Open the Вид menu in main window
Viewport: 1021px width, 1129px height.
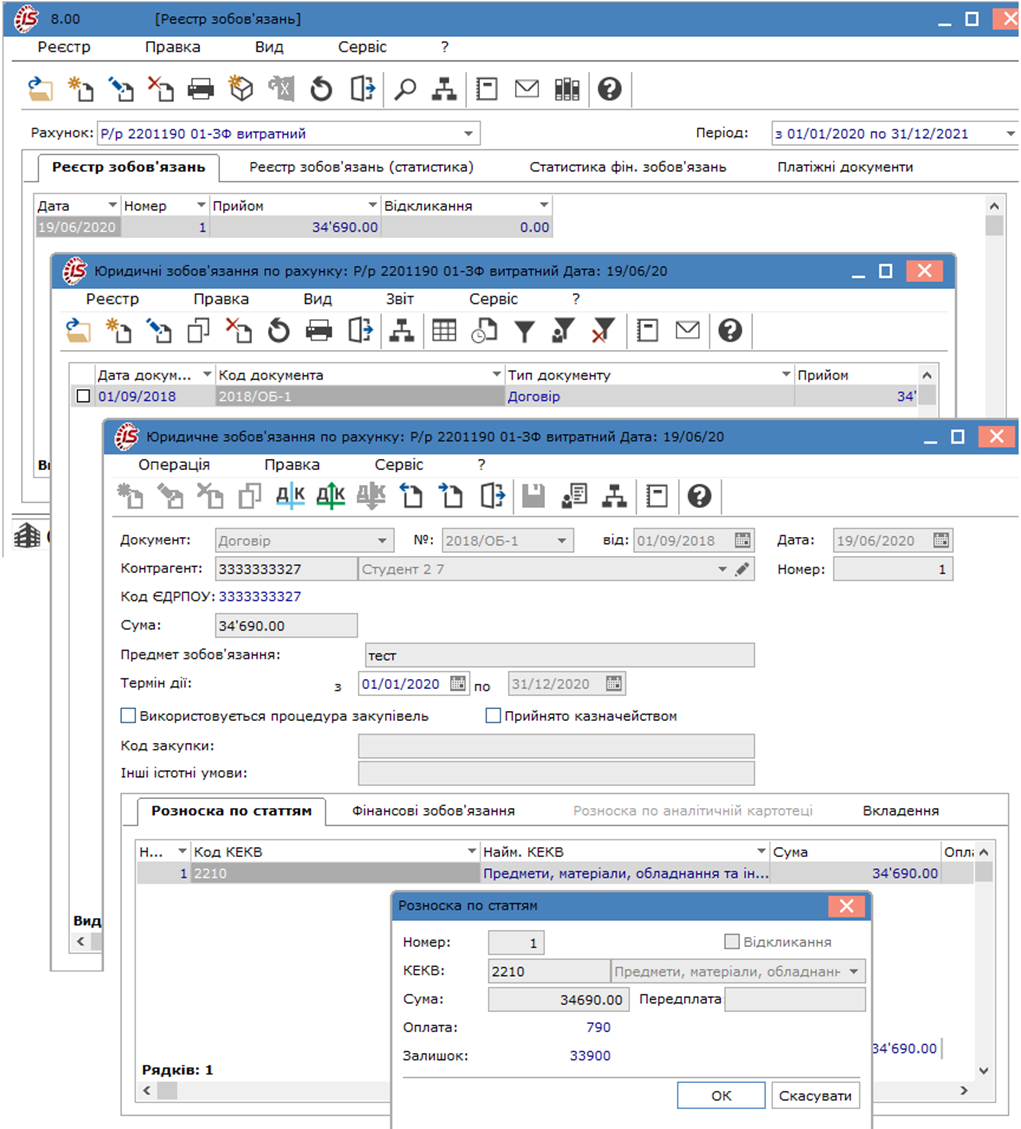(269, 47)
